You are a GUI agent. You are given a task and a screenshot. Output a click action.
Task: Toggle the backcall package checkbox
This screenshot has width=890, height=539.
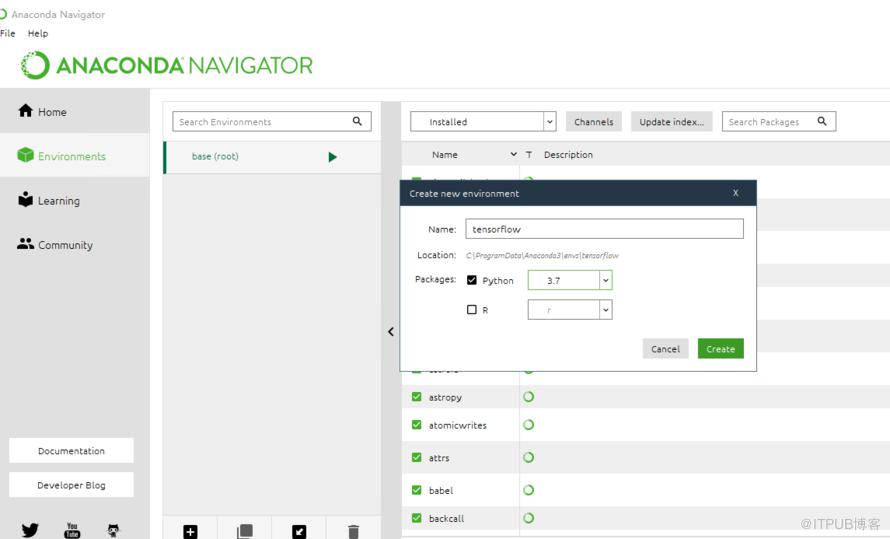coord(417,518)
